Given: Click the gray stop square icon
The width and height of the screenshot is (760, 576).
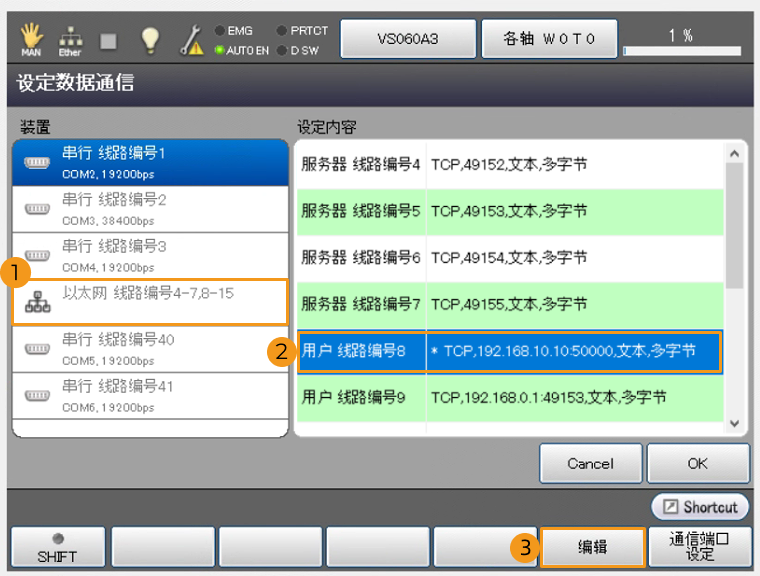Looking at the screenshot, I should (x=108, y=41).
